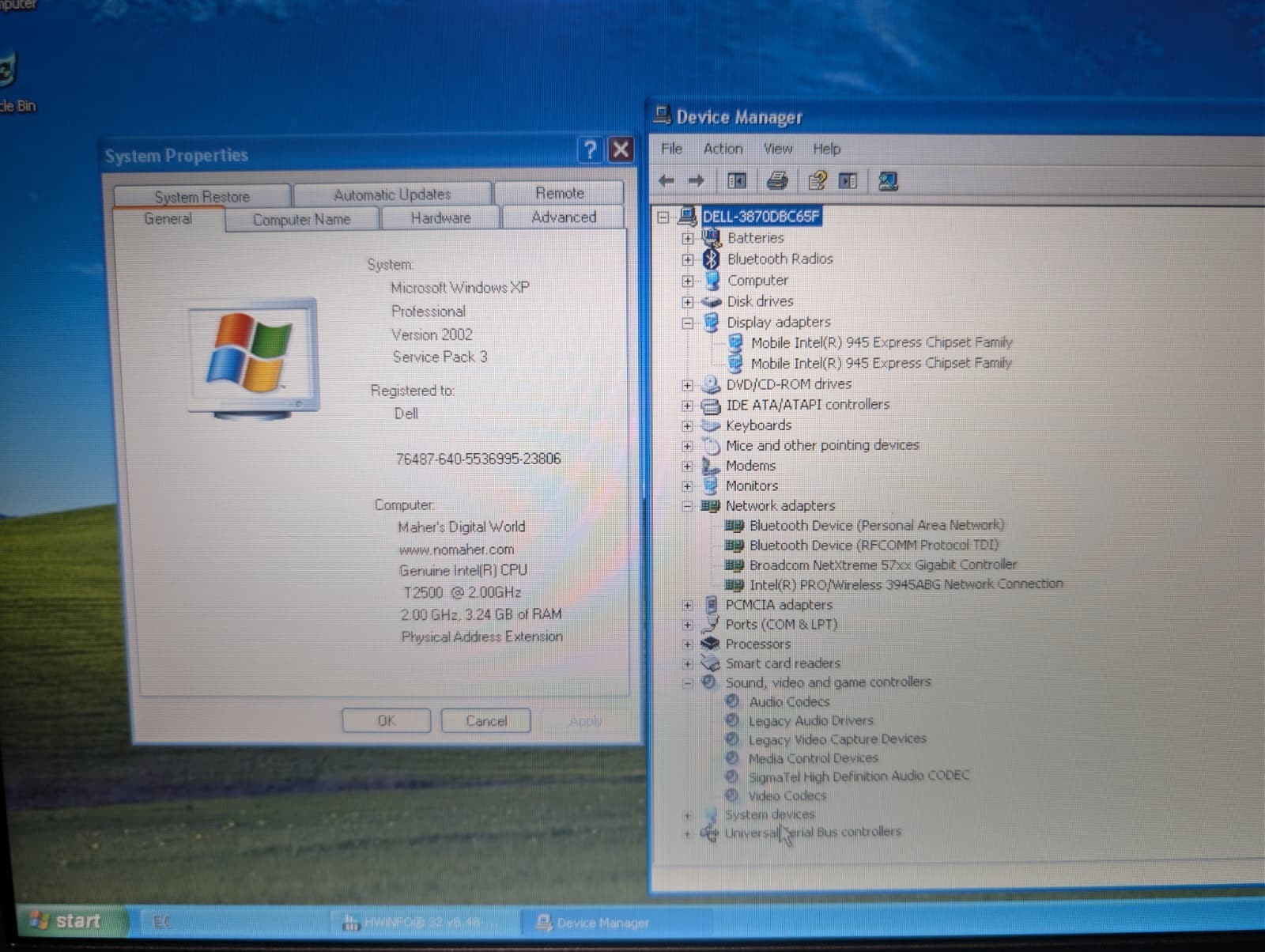The width and height of the screenshot is (1265, 952).
Task: Select the Network adapters category icon
Action: coord(710,506)
